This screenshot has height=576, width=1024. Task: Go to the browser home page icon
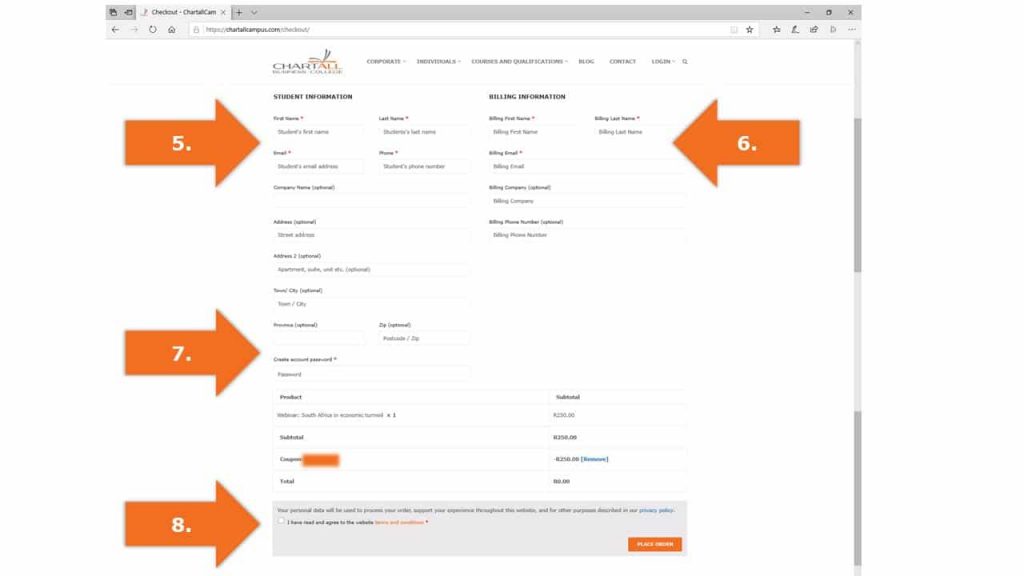click(x=172, y=30)
